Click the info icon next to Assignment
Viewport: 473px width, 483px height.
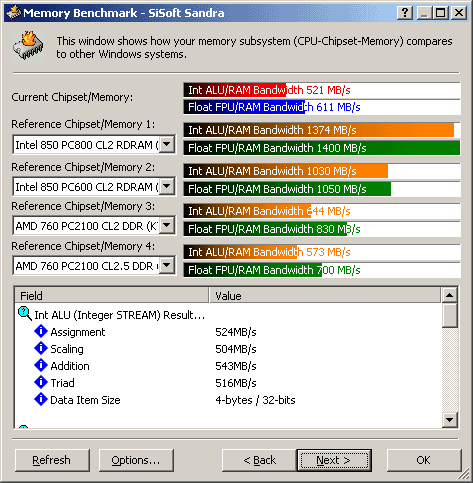tap(41, 331)
